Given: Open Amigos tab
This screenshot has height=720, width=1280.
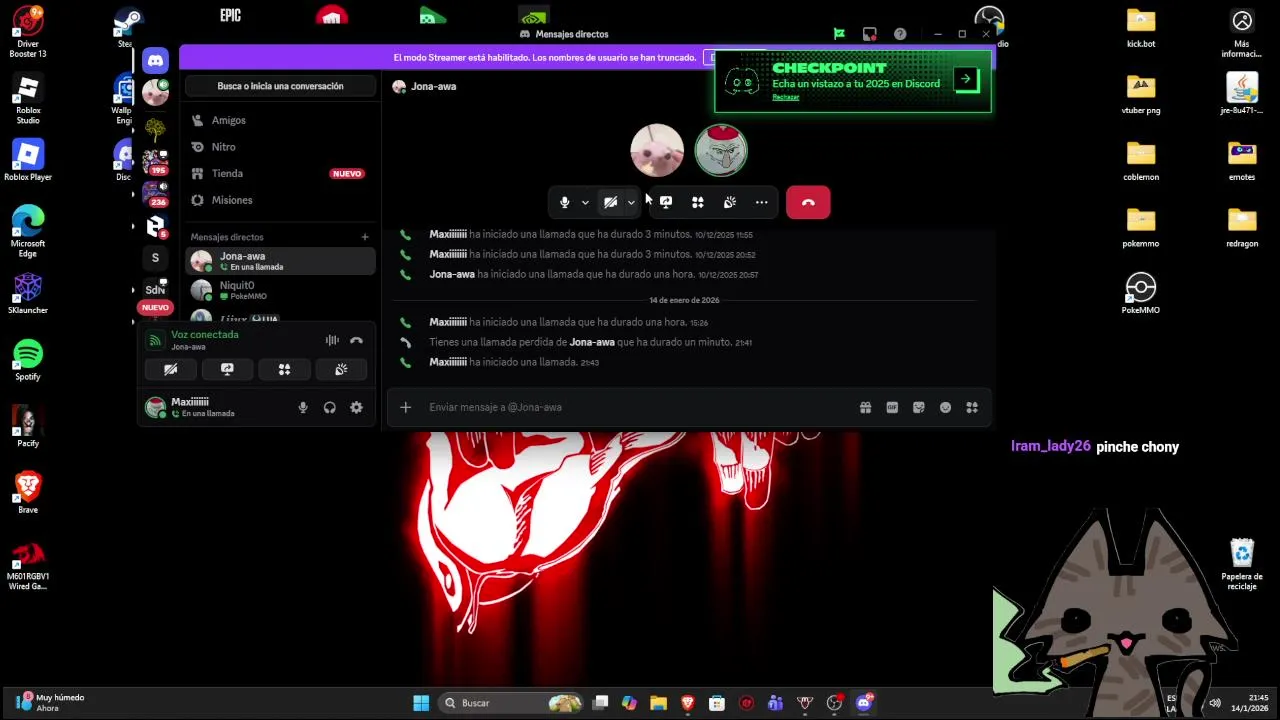Looking at the screenshot, I should 280,120.
